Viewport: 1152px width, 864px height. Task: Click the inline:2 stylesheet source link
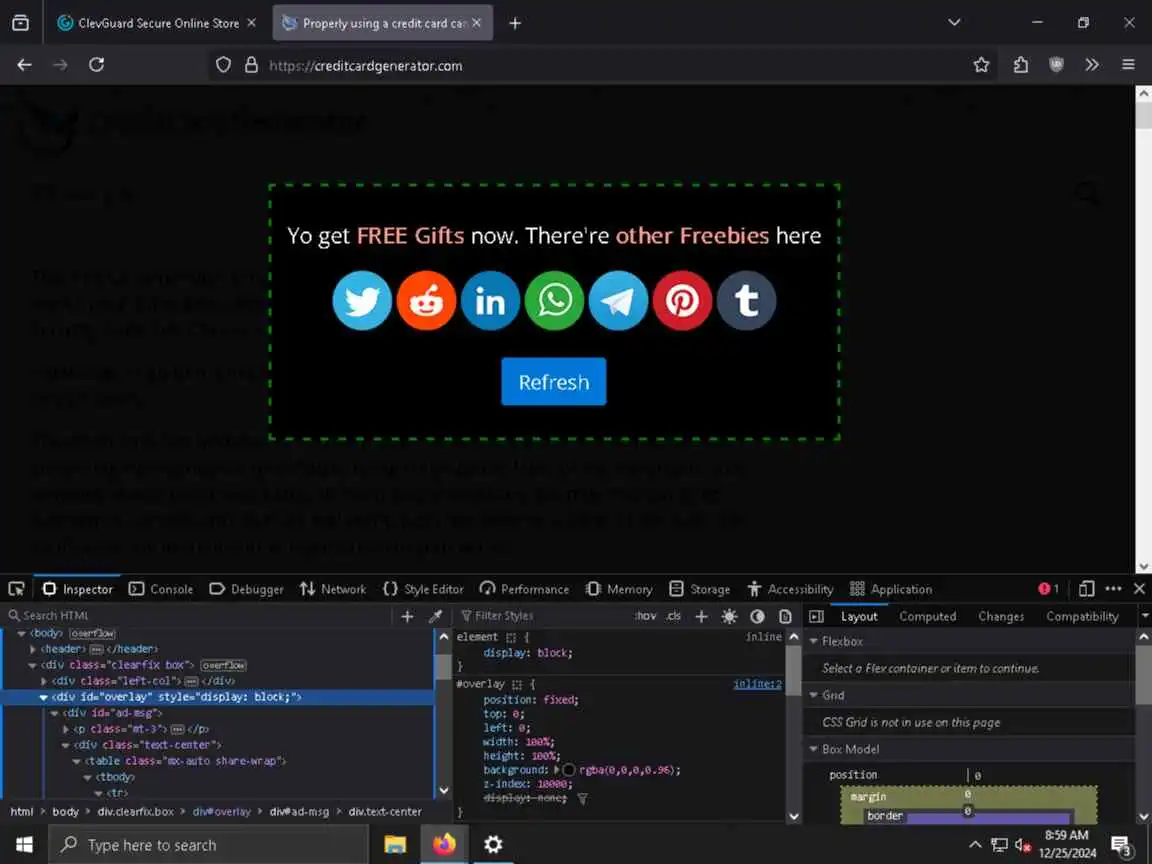pyautogui.click(x=757, y=684)
